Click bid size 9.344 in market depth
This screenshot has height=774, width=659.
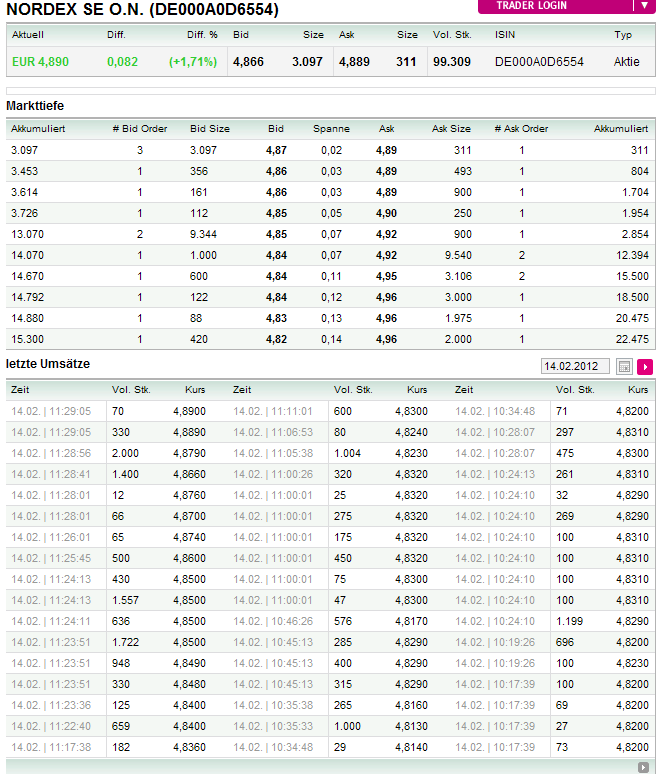click(203, 234)
